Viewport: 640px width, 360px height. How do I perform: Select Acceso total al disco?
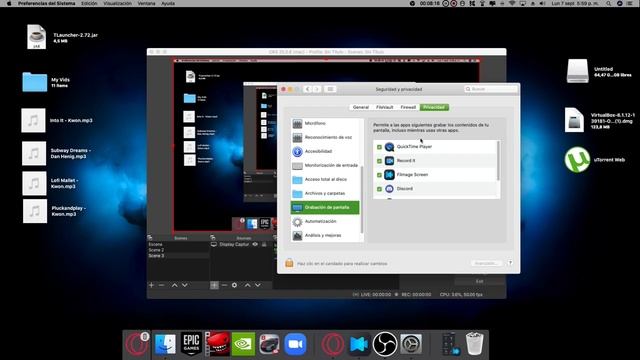(x=326, y=180)
